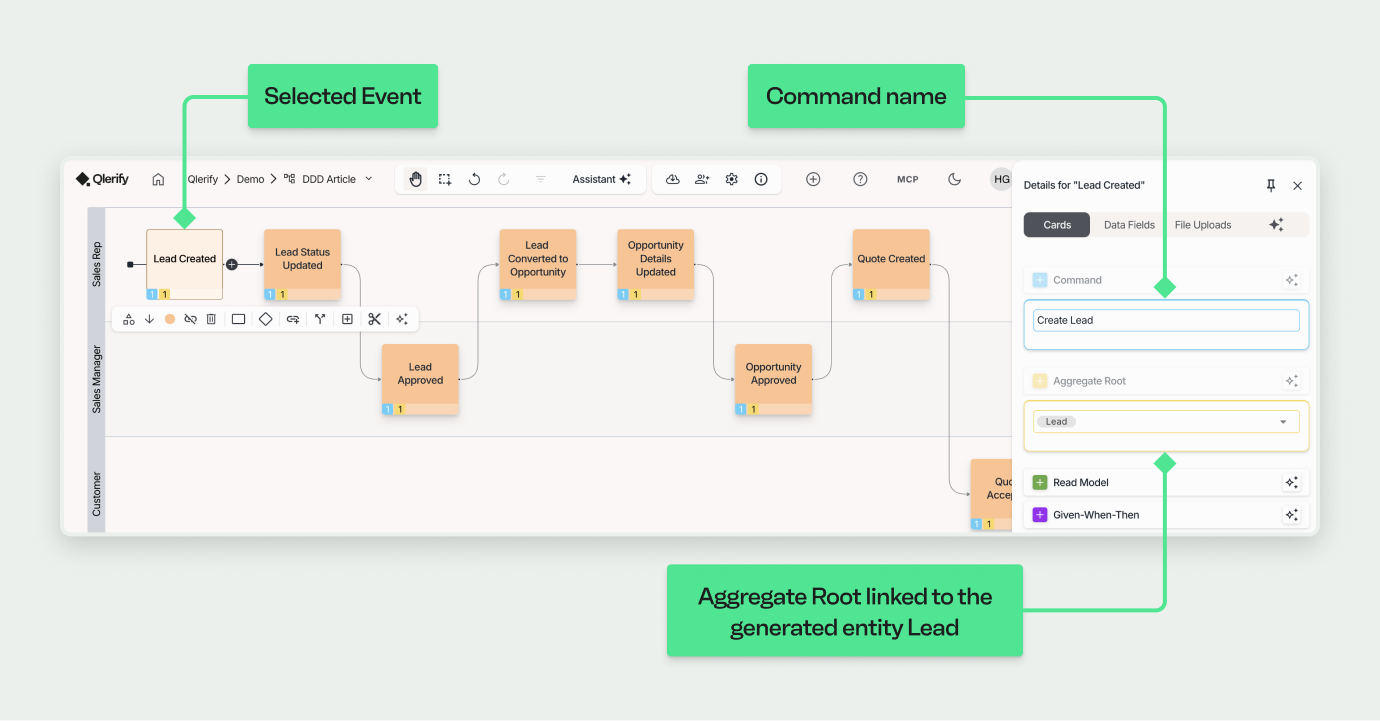This screenshot has width=1380, height=721.
Task: Open the Assistant with sparkle icon
Action: (x=602, y=179)
